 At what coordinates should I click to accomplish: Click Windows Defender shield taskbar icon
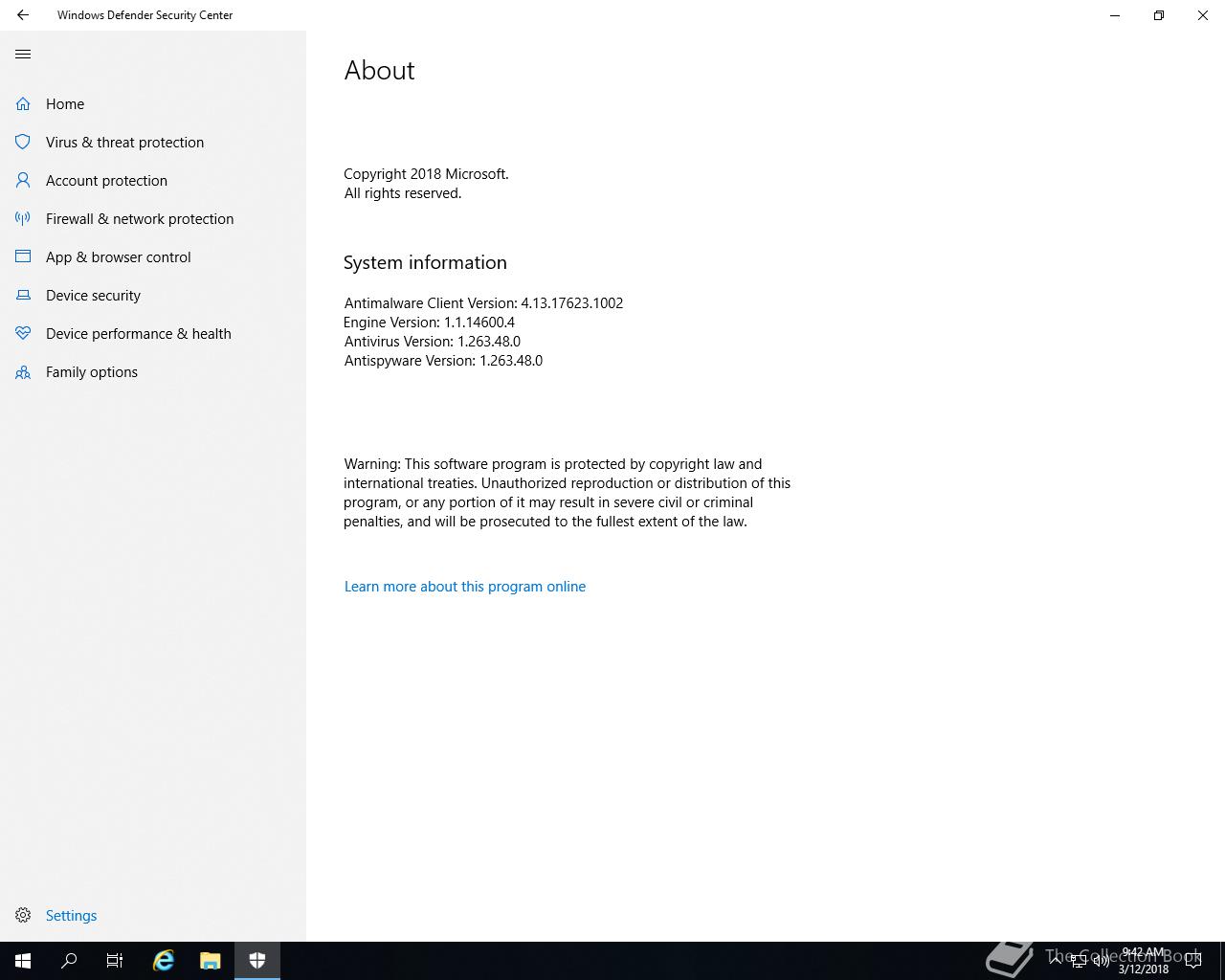256,961
